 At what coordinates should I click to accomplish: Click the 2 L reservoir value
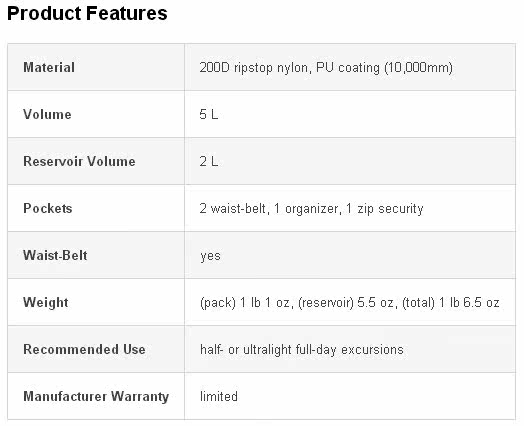(x=209, y=162)
